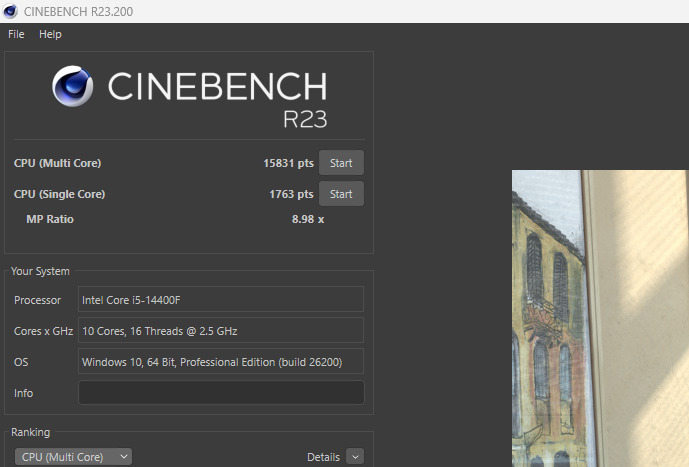Click the Cinebench R23 sphere logo
This screenshot has height=467, width=689.
pyautogui.click(x=73, y=86)
